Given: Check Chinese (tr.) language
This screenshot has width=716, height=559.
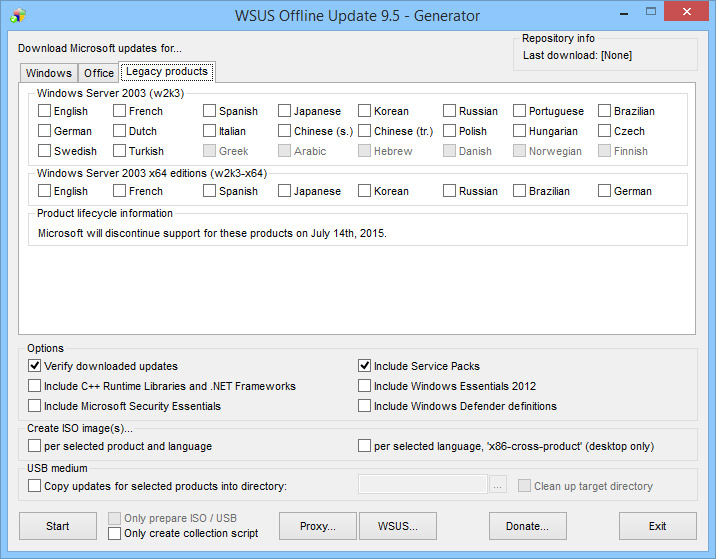Looking at the screenshot, I should click(x=364, y=131).
